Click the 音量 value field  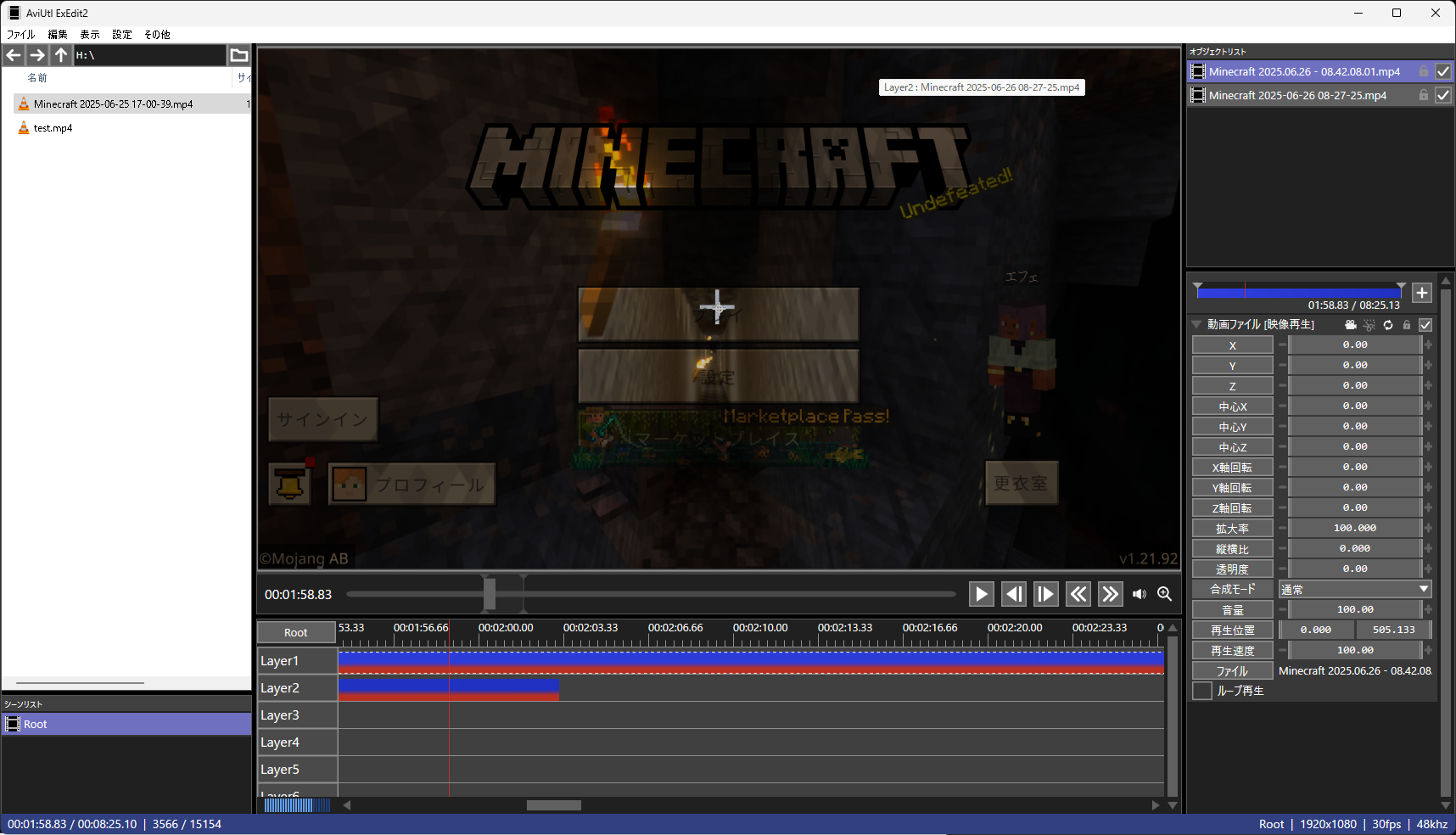(x=1355, y=609)
